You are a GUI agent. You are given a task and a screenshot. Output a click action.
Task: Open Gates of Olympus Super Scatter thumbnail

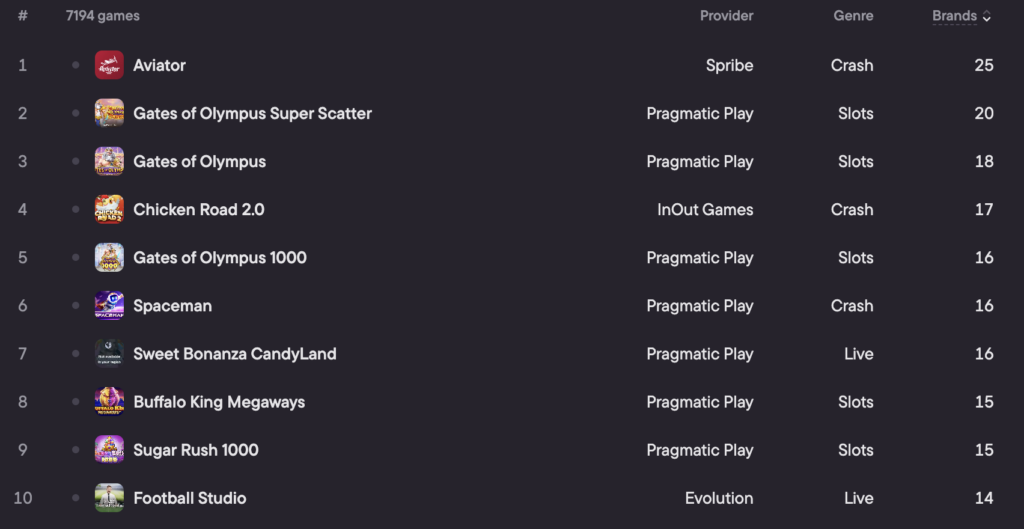click(x=109, y=113)
